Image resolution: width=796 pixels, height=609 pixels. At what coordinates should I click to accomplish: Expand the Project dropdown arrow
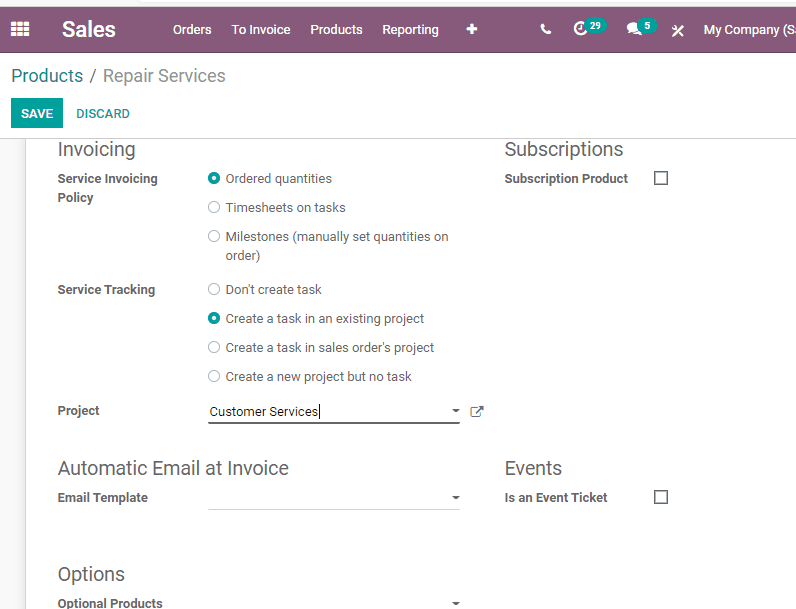pyautogui.click(x=455, y=411)
